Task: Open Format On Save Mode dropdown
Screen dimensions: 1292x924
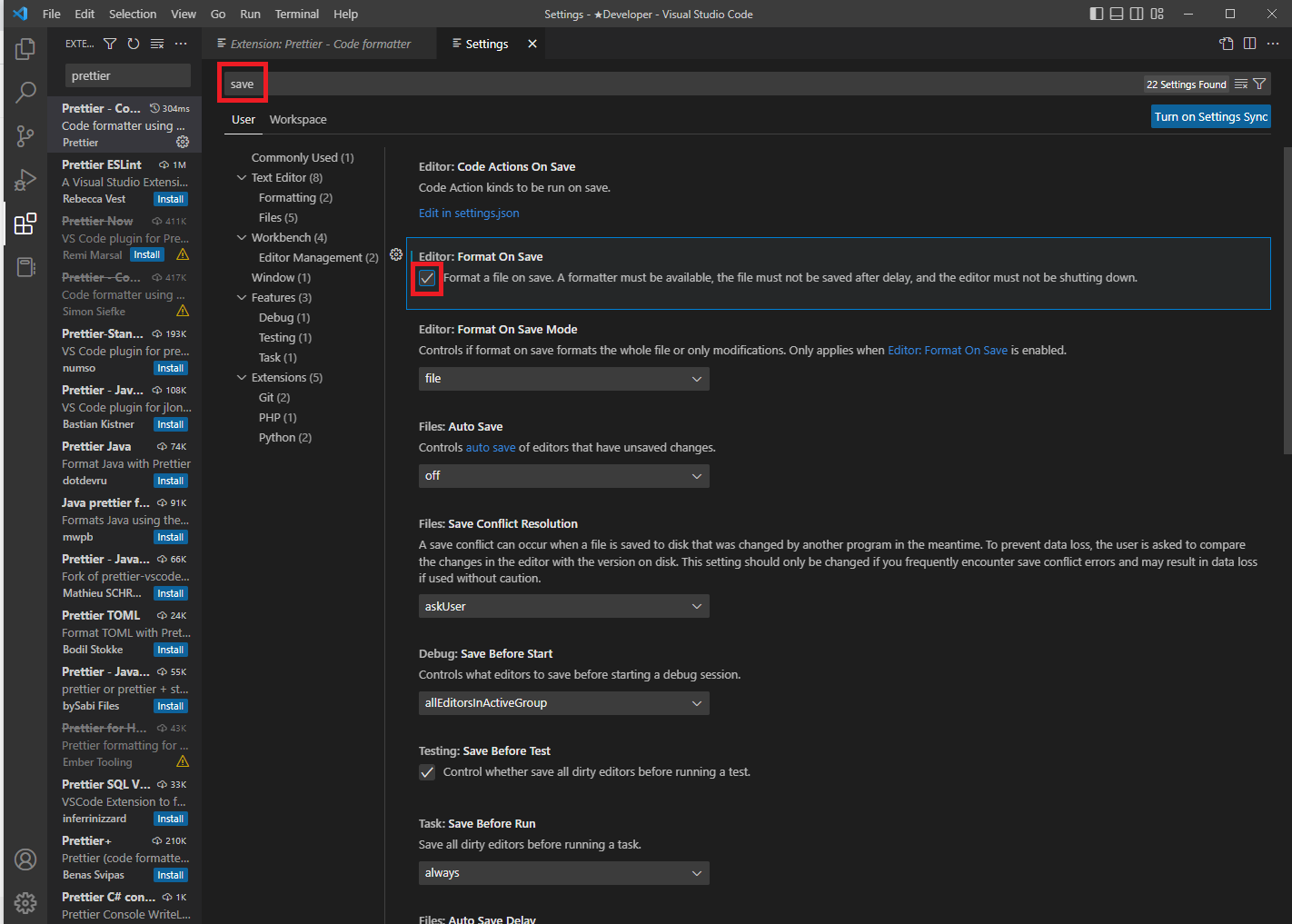Action: pyautogui.click(x=564, y=379)
